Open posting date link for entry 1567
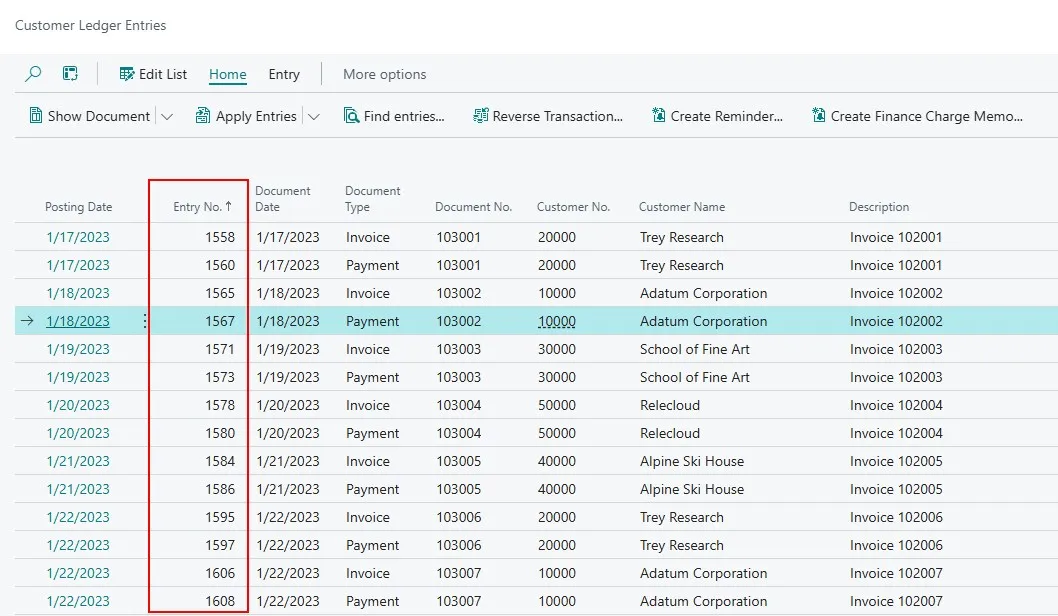 (78, 321)
